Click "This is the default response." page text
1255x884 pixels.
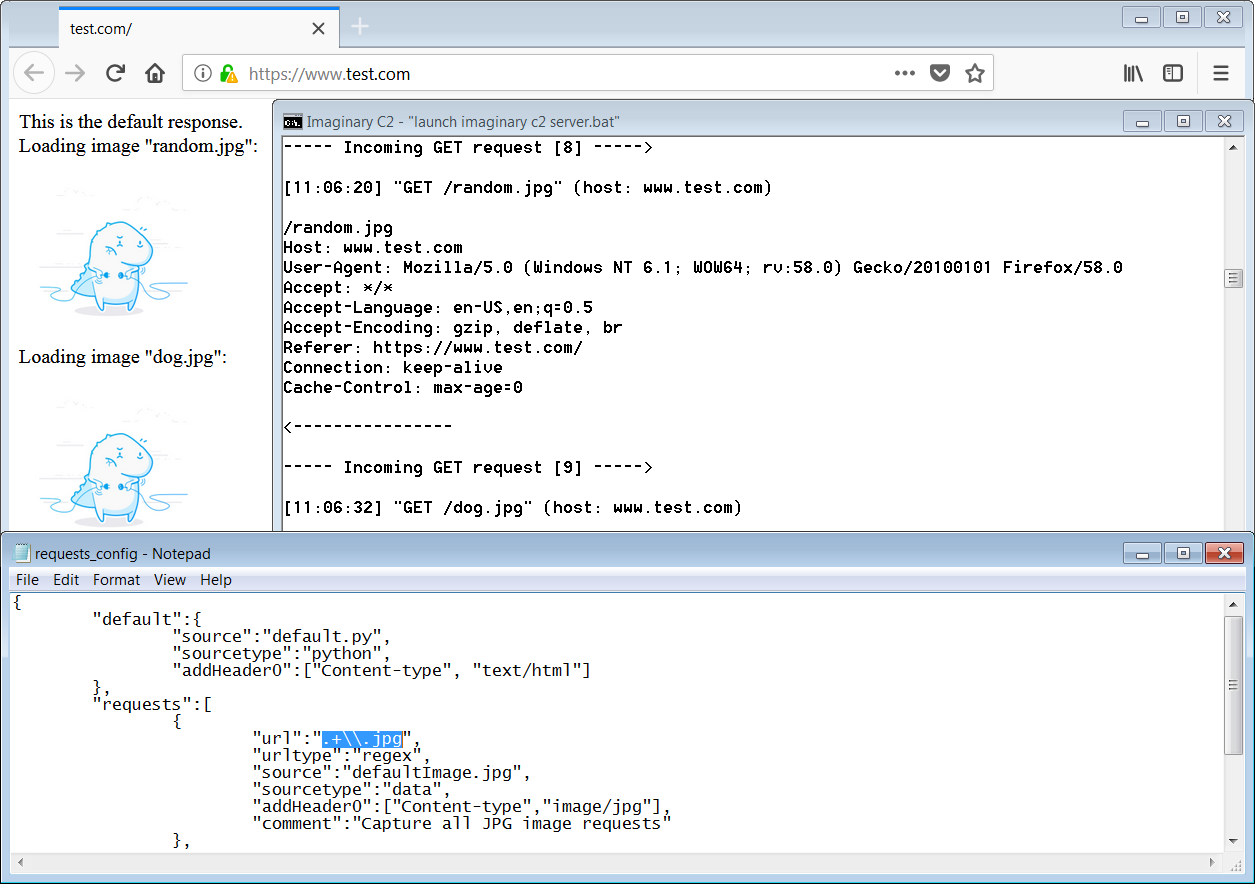pyautogui.click(x=131, y=122)
